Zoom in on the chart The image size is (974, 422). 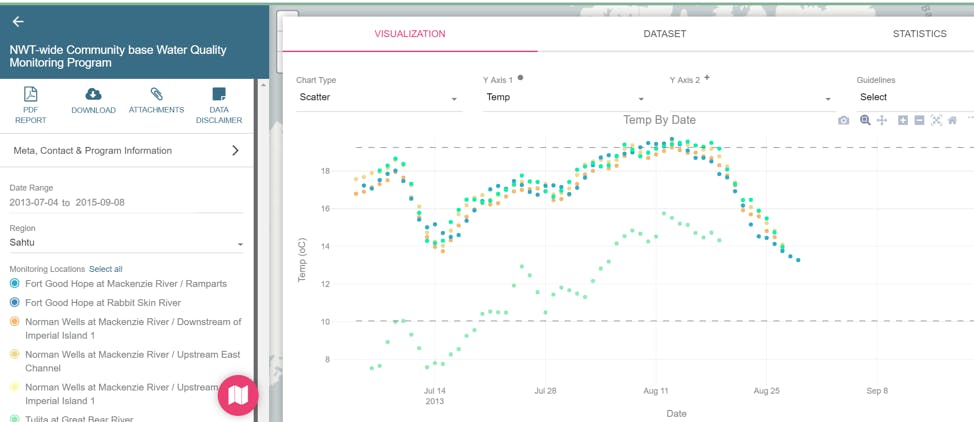pos(903,121)
